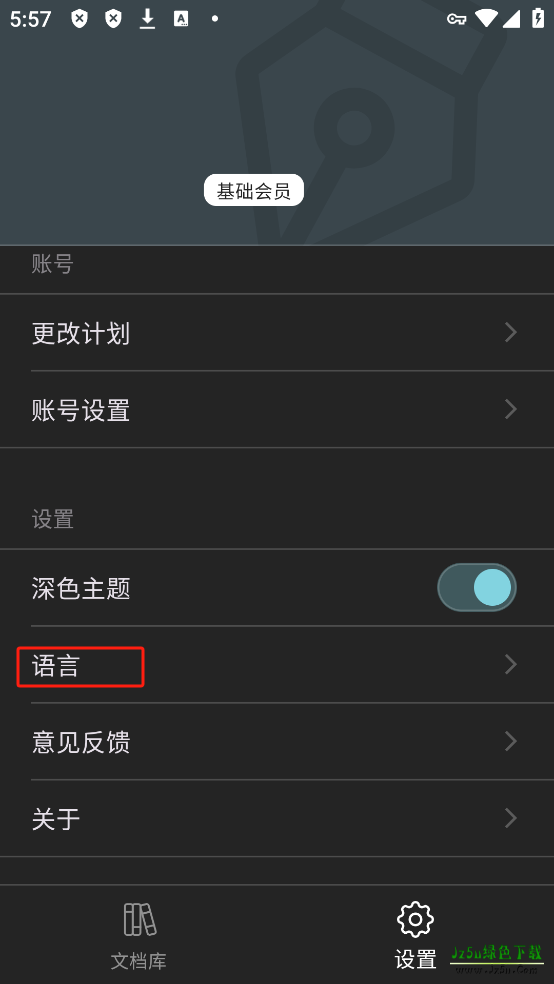This screenshot has height=984, width=554.
Task: Tap the first shield status icon
Action: [x=79, y=19]
